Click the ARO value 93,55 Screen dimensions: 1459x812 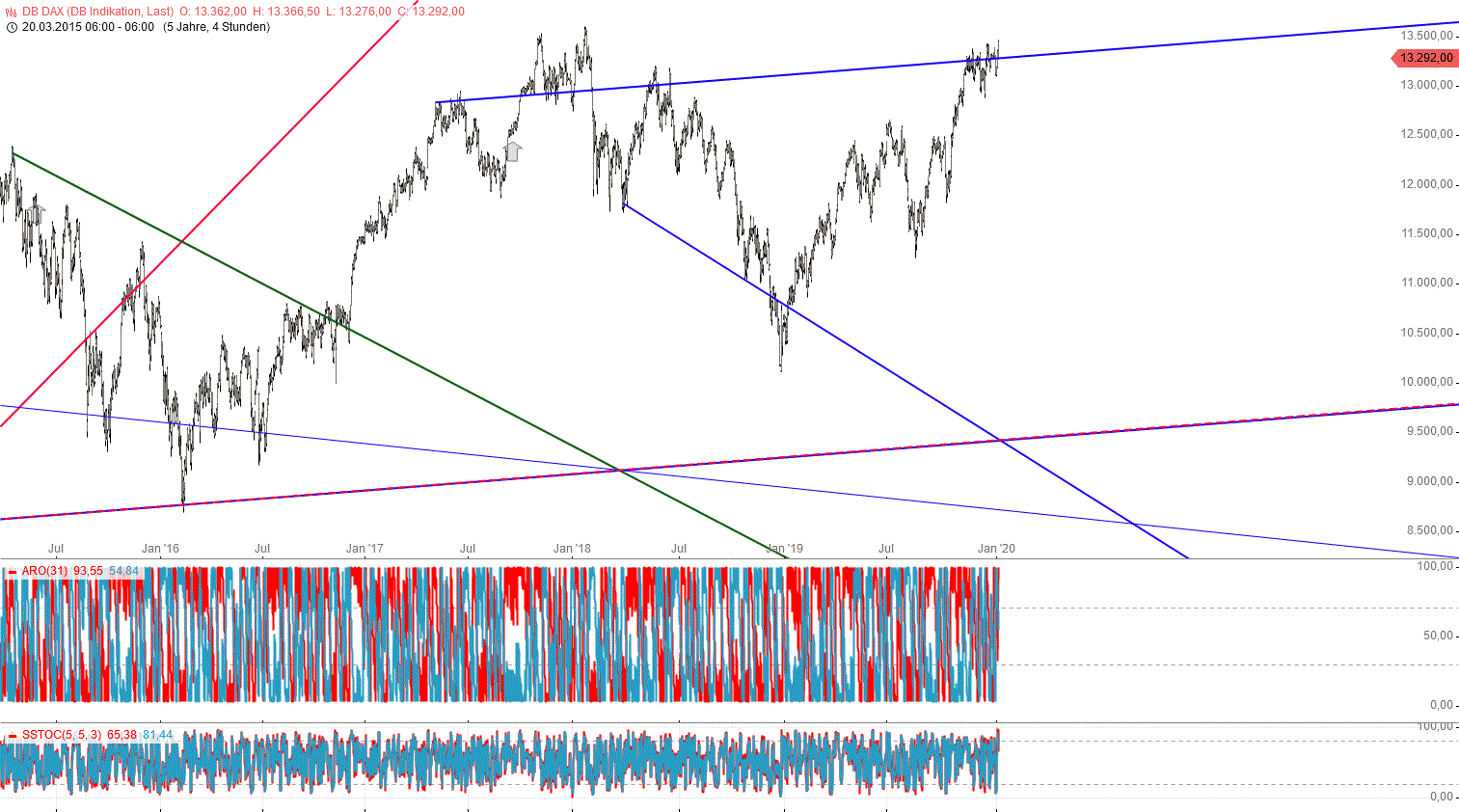[x=88, y=571]
